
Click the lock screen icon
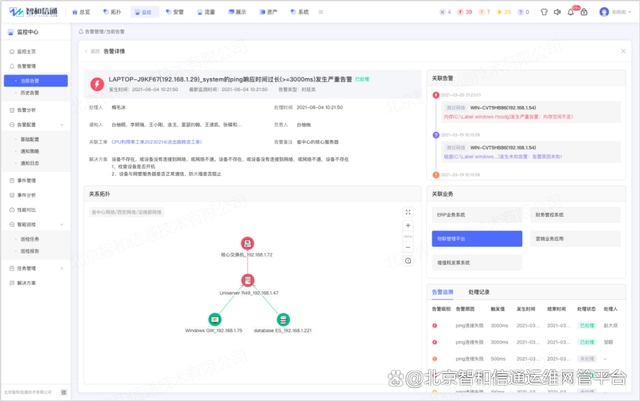click(584, 12)
